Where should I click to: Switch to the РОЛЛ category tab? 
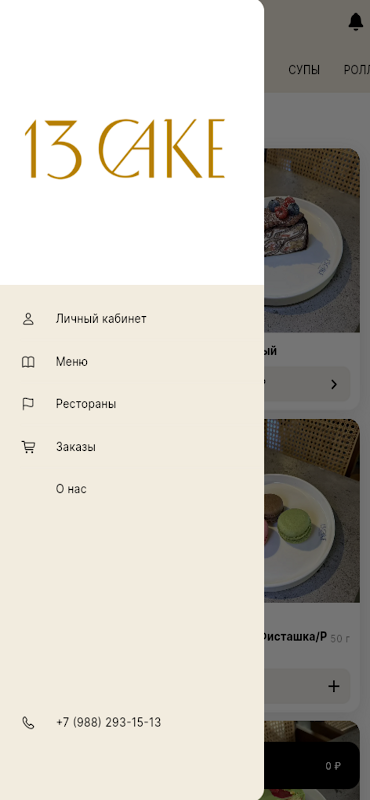pyautogui.click(x=357, y=70)
